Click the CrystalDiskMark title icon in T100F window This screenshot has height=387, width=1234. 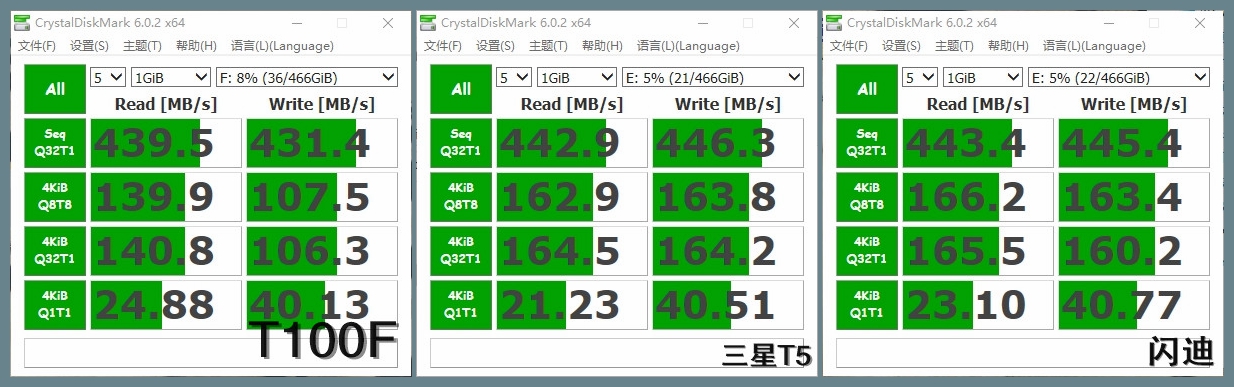22,22
